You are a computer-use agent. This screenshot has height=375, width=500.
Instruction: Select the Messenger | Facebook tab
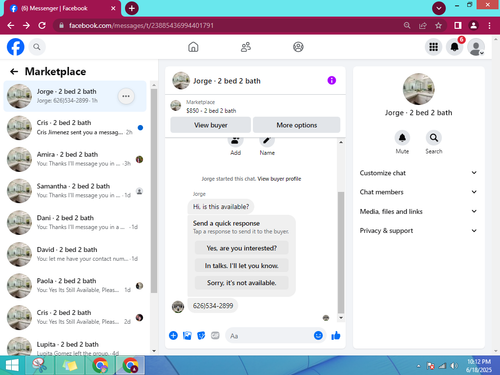pyautogui.click(x=62, y=8)
